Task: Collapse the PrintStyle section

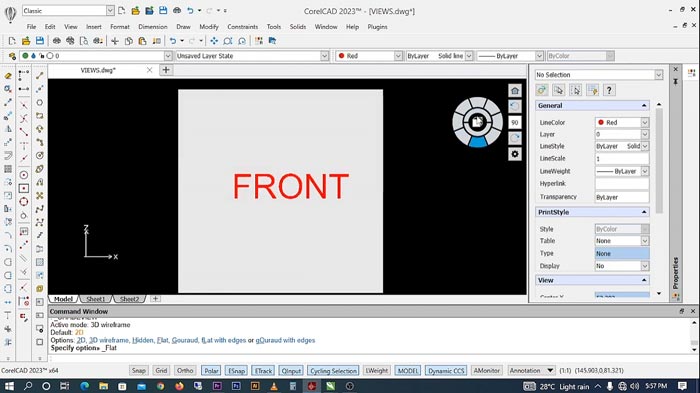Action: 644,212
